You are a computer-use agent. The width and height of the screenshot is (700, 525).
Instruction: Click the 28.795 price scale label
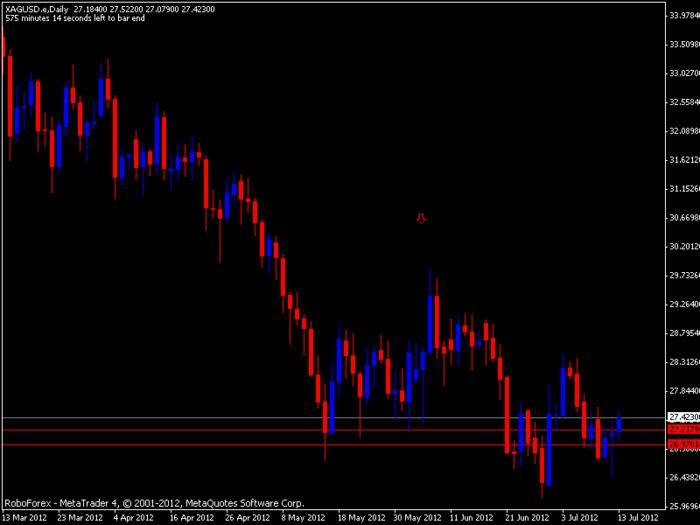click(684, 333)
